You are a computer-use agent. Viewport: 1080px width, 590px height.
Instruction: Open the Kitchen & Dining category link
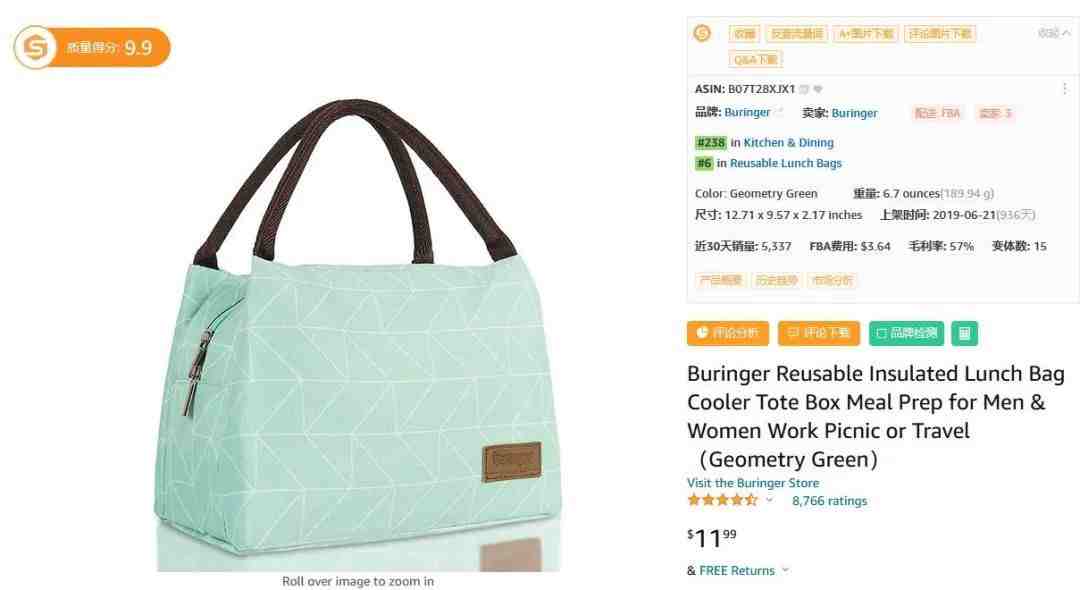(x=789, y=143)
